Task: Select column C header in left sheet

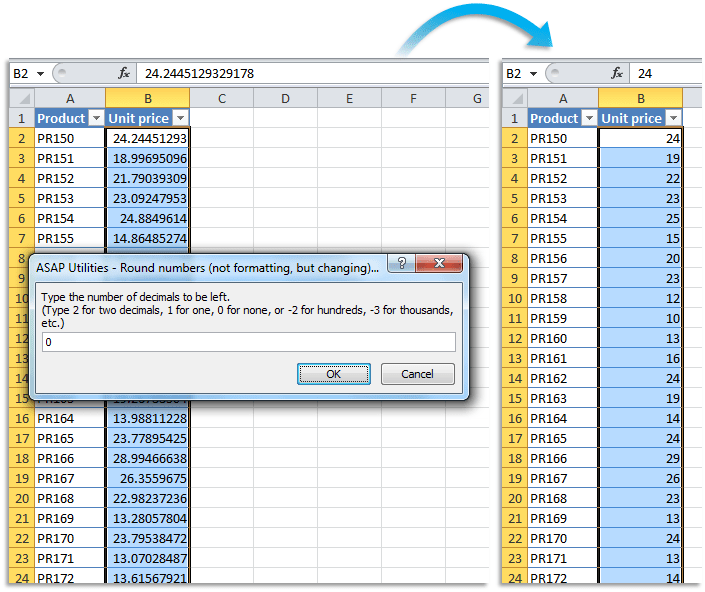Action: 222,98
